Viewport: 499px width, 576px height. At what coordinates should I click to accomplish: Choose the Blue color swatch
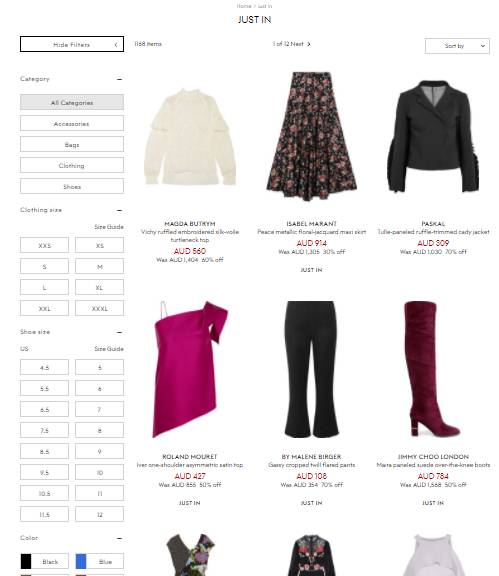100,561
